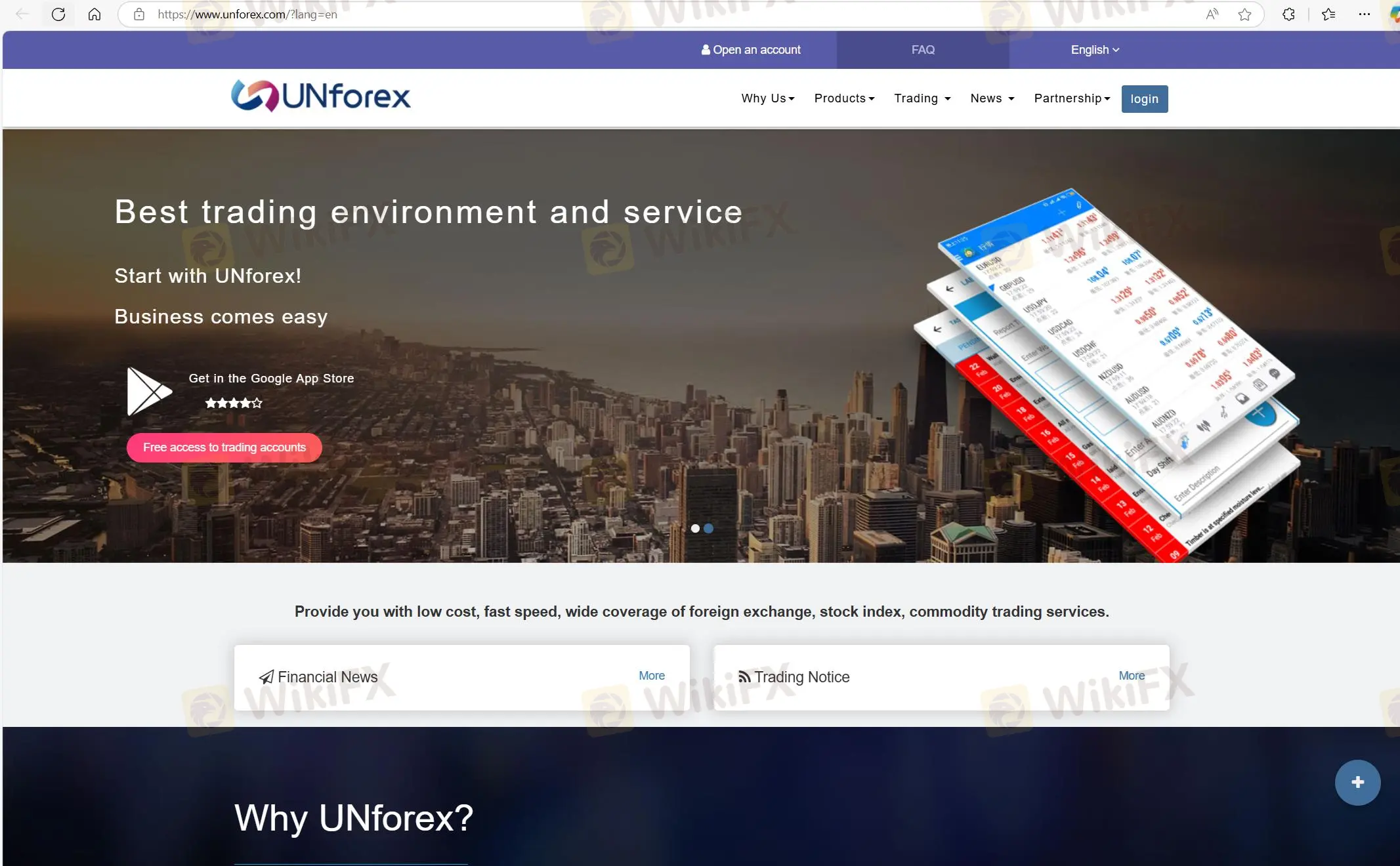1400x866 pixels.
Task: Click Start with UNforex! text
Action: click(x=208, y=276)
